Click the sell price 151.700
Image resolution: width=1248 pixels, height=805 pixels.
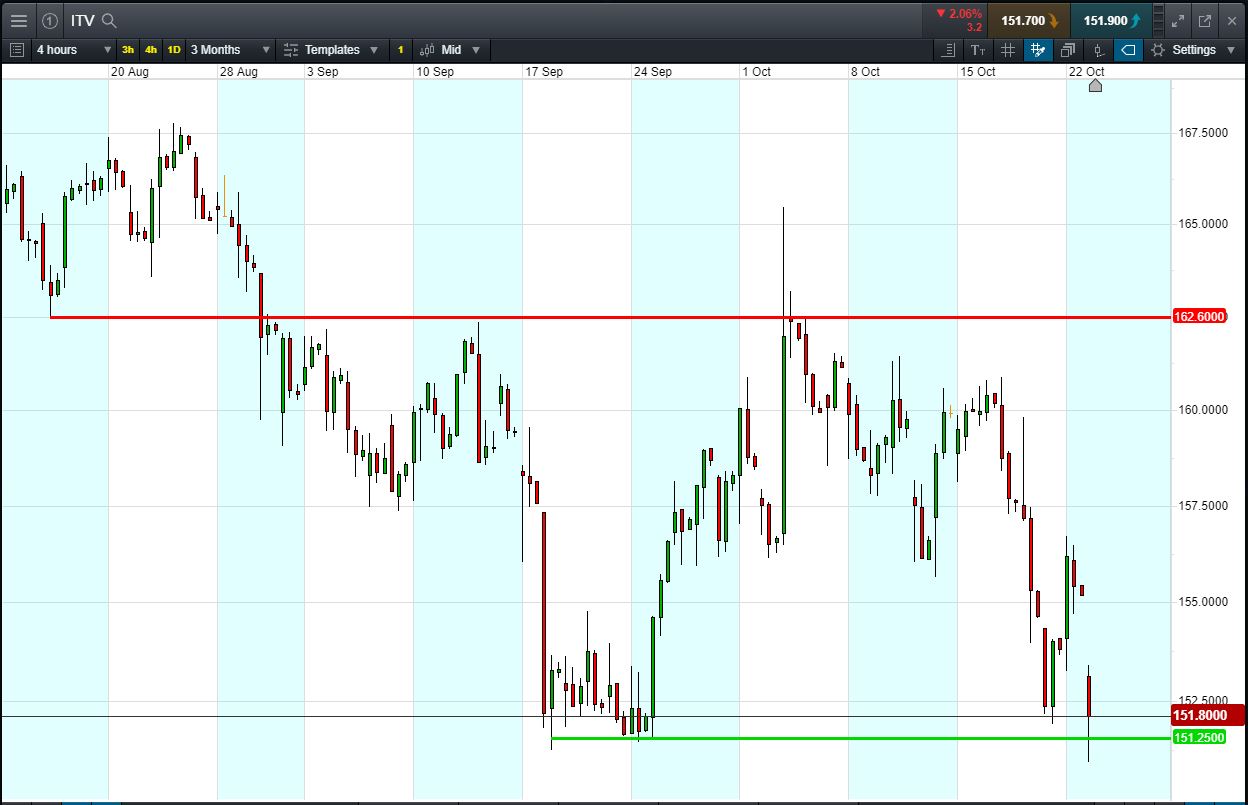pyautogui.click(x=1028, y=20)
